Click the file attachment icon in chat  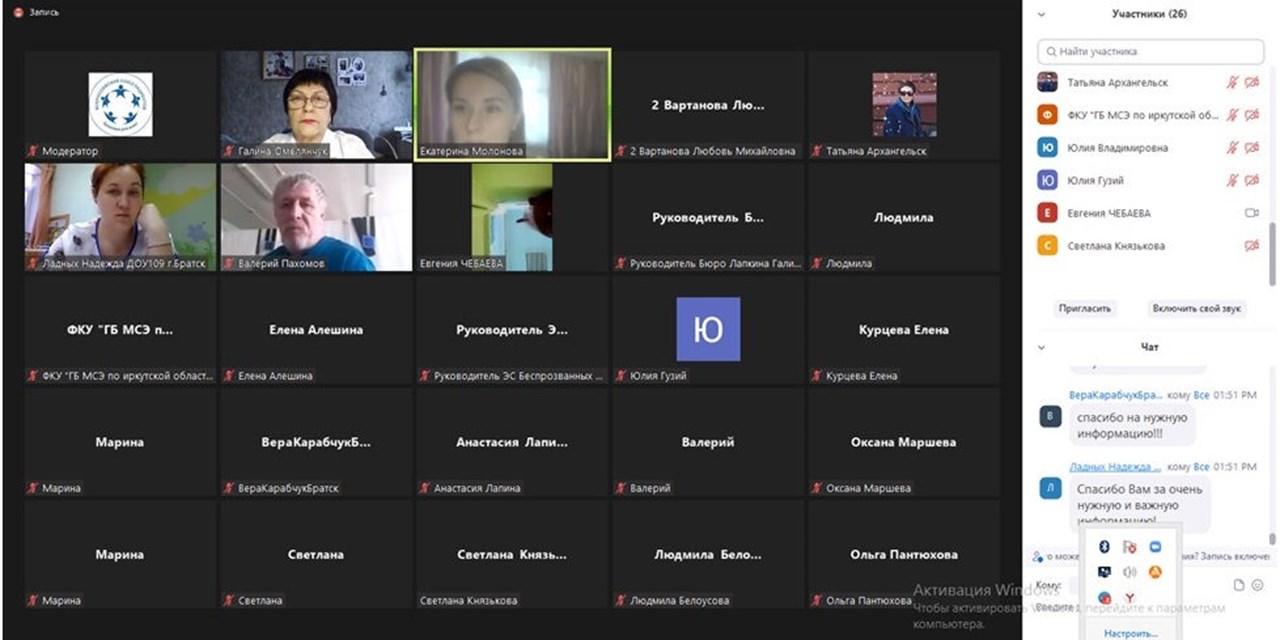pyautogui.click(x=1239, y=585)
